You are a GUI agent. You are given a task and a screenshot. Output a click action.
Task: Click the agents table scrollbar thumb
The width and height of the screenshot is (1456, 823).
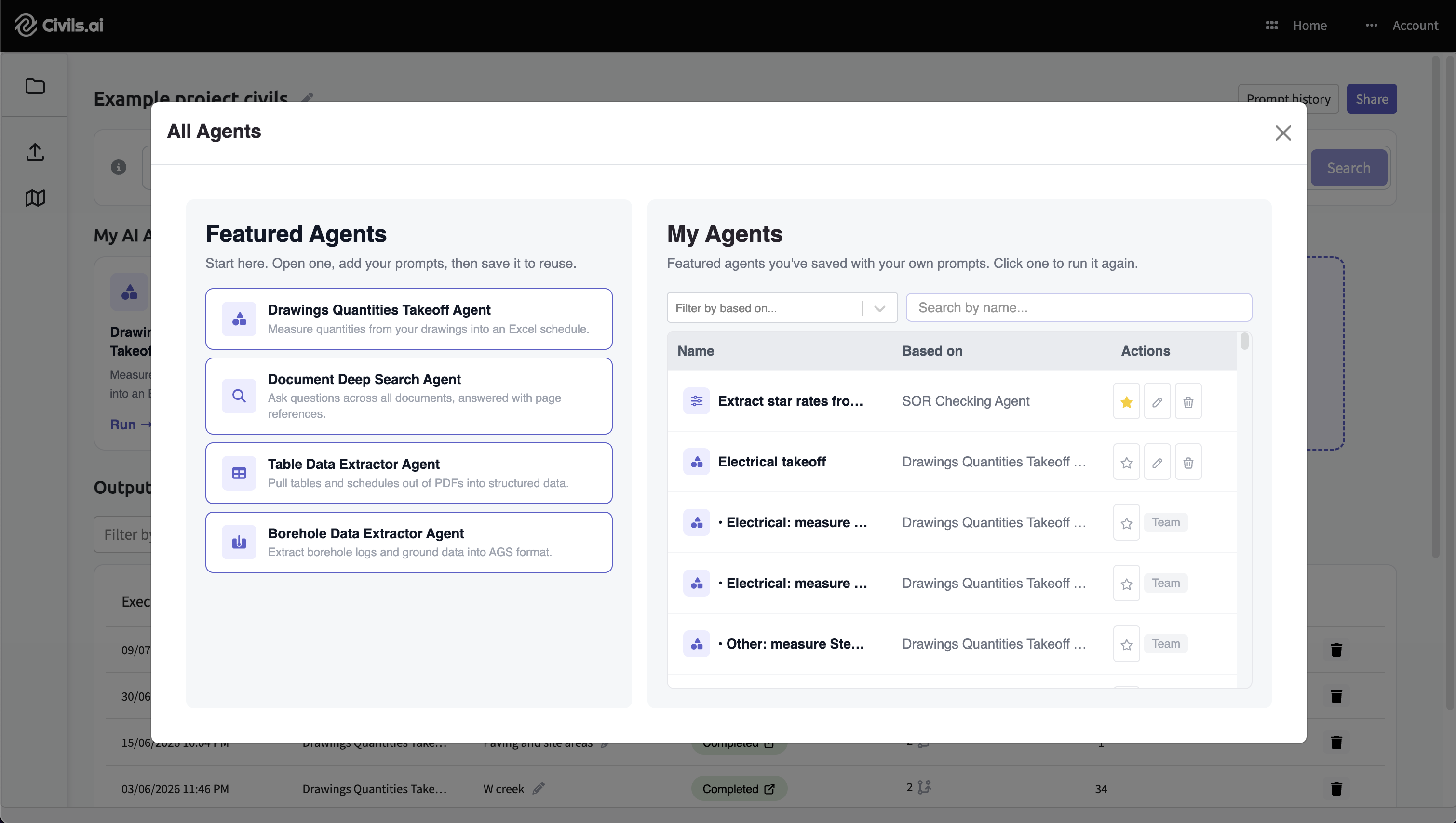pyautogui.click(x=1244, y=342)
